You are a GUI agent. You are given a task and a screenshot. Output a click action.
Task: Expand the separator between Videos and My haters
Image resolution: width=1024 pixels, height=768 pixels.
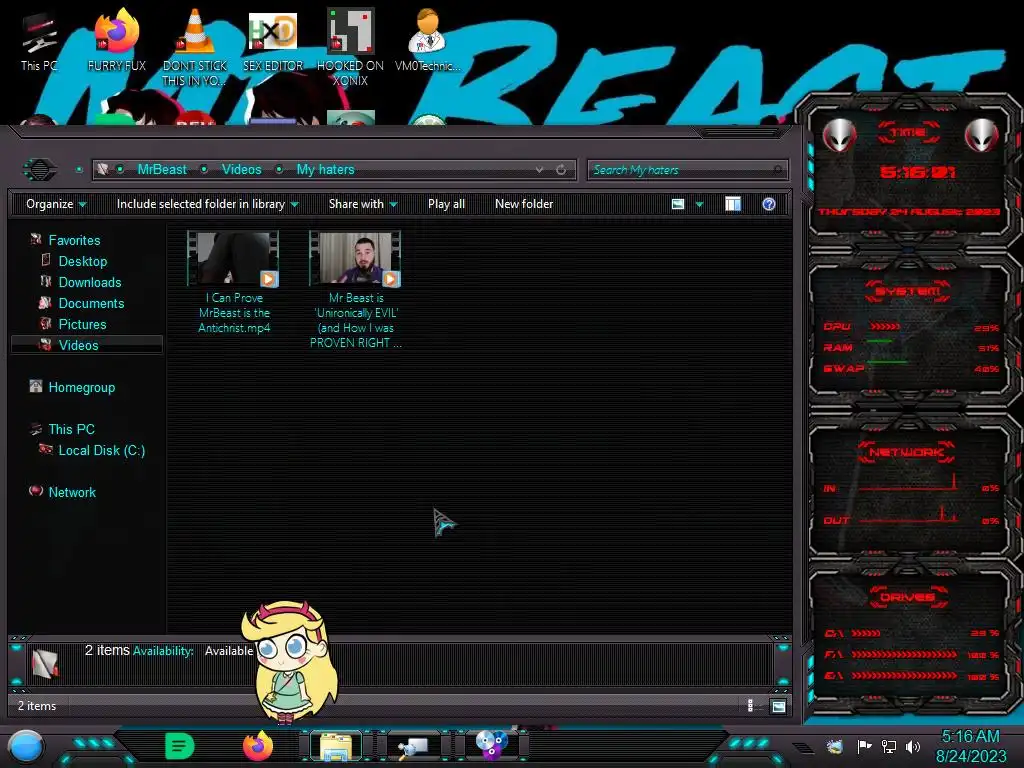point(280,170)
